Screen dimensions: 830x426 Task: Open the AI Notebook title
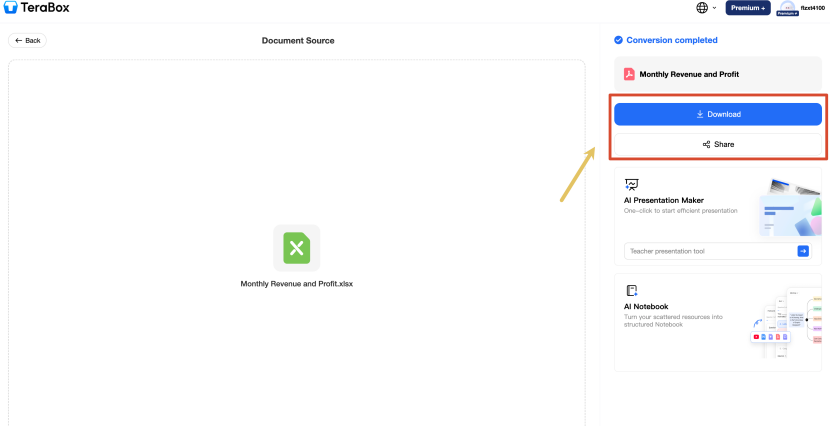point(646,306)
